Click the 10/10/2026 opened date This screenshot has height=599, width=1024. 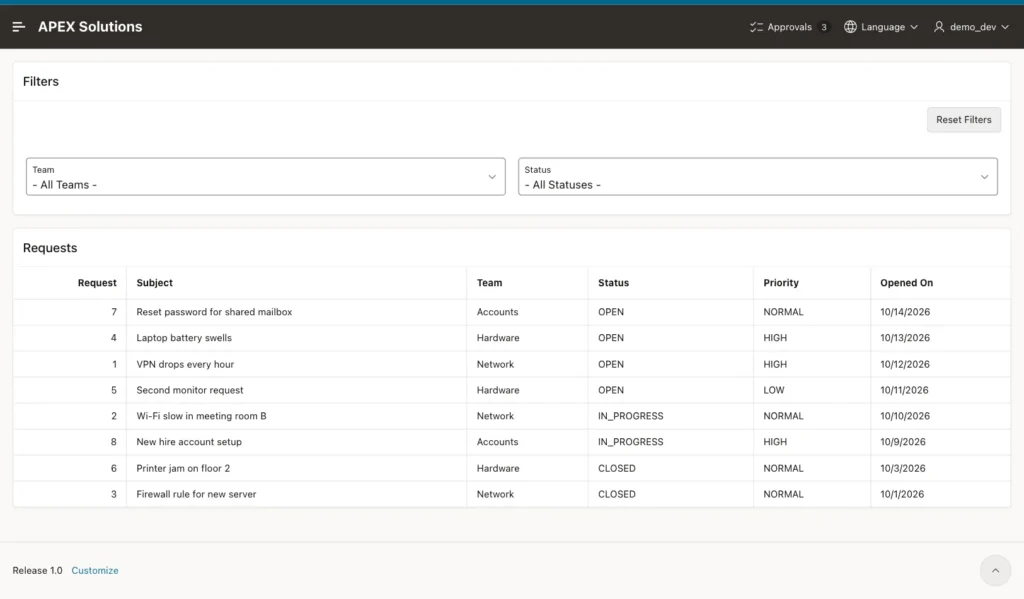904,415
